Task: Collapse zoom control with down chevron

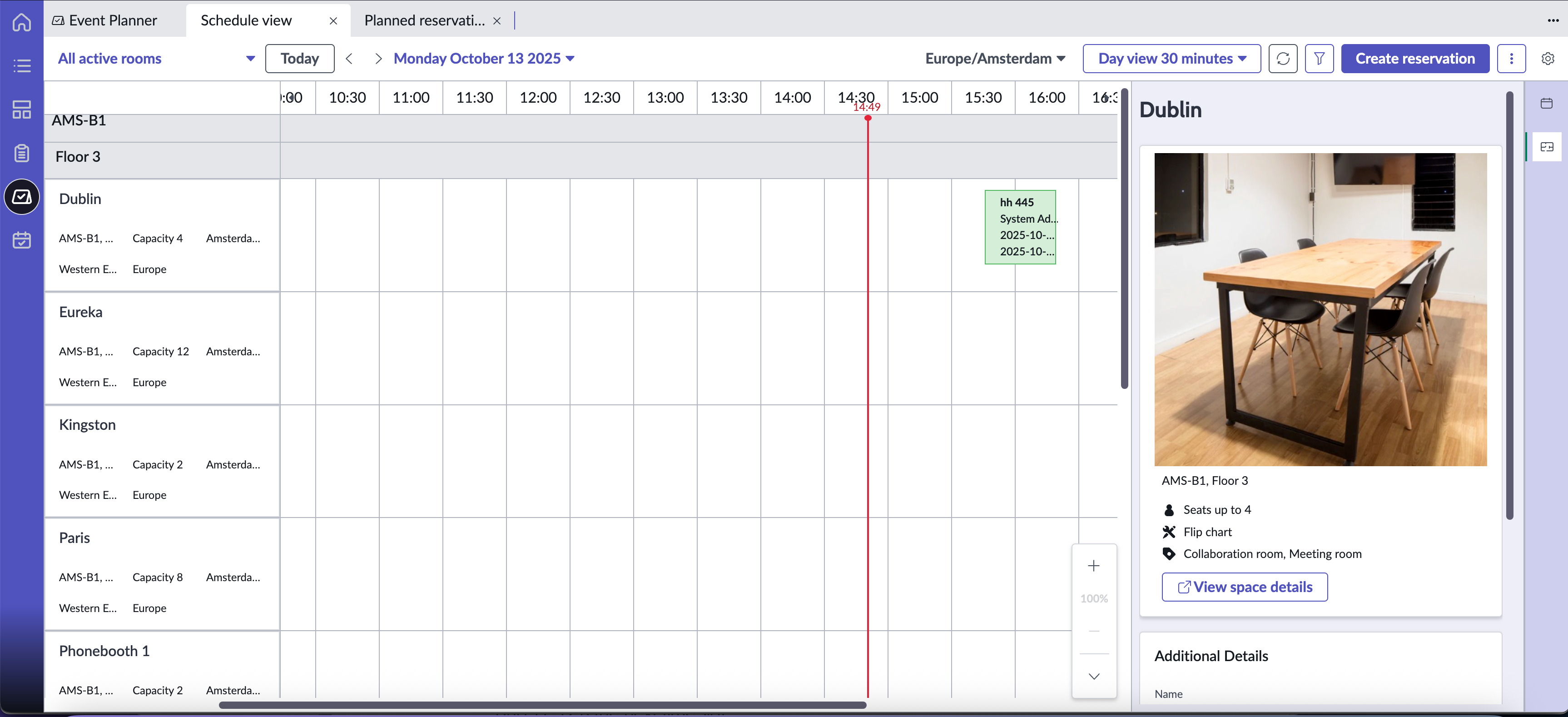Action: coord(1093,676)
